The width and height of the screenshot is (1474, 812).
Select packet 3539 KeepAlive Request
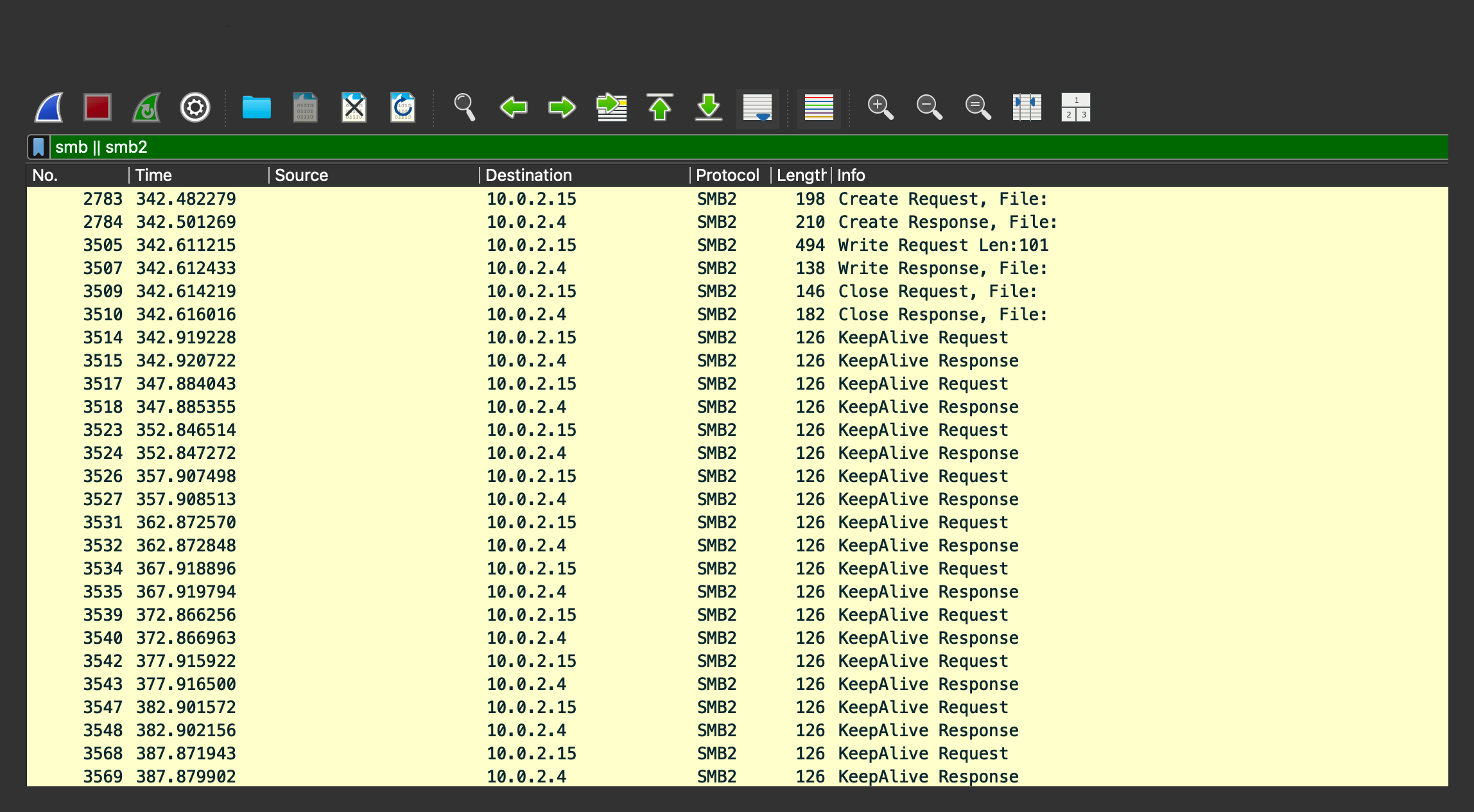pyautogui.click(x=737, y=615)
